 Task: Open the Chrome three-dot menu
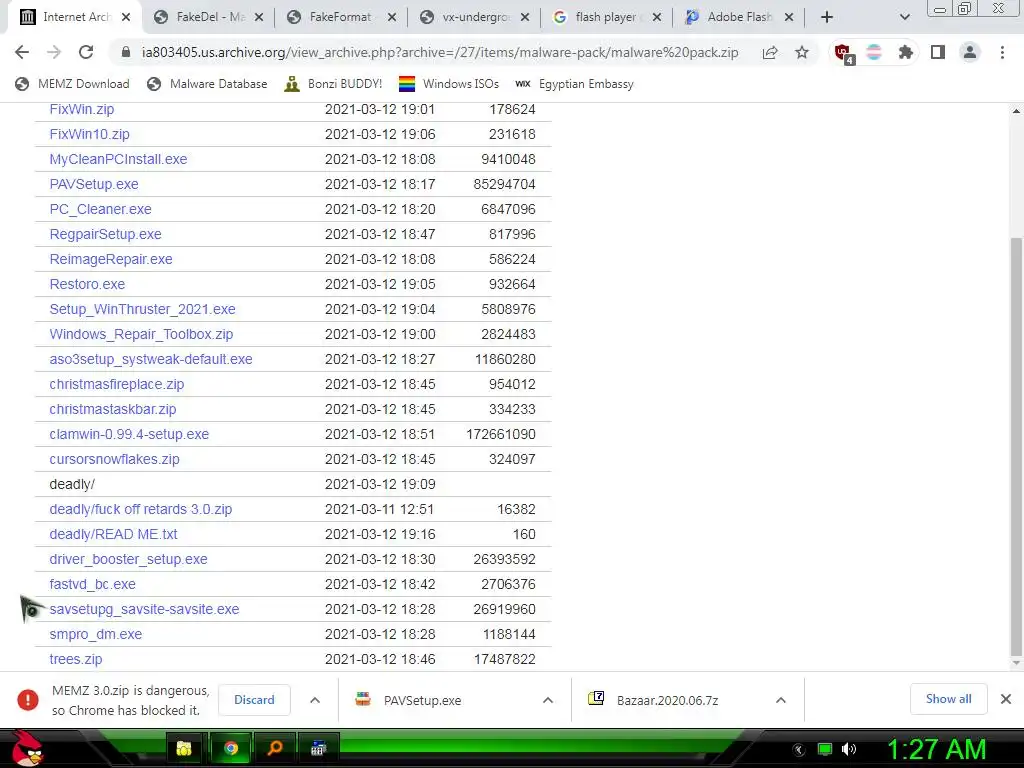pos(1002,52)
